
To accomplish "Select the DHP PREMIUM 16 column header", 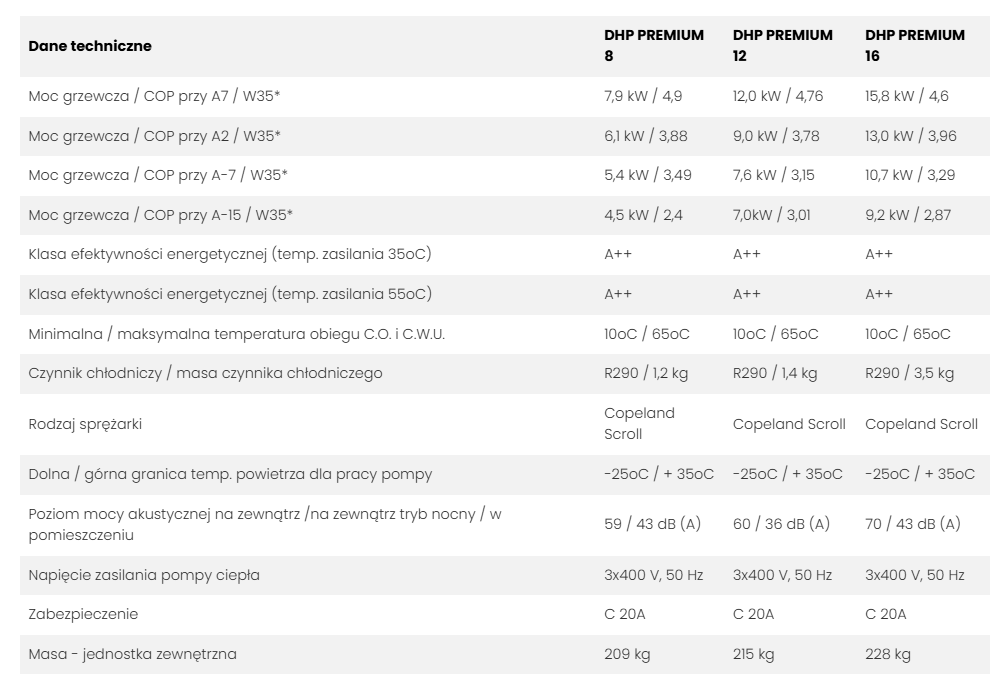I will 915,46.
